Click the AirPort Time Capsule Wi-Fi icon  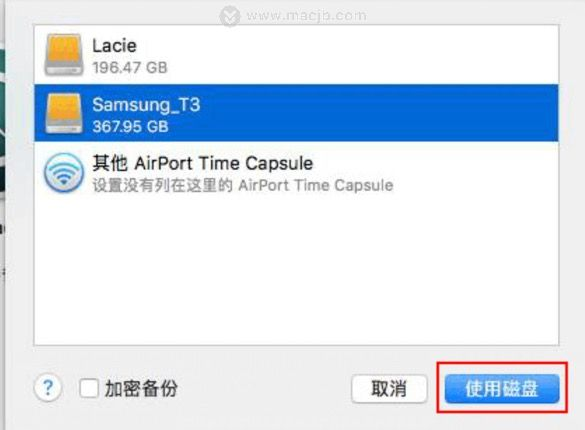coord(64,173)
